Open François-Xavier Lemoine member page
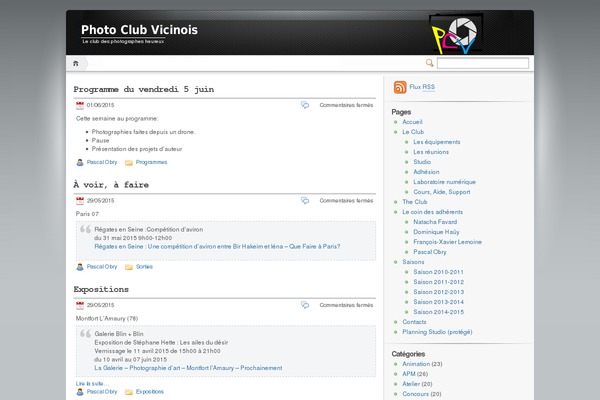This screenshot has height=400, width=600. 447,242
